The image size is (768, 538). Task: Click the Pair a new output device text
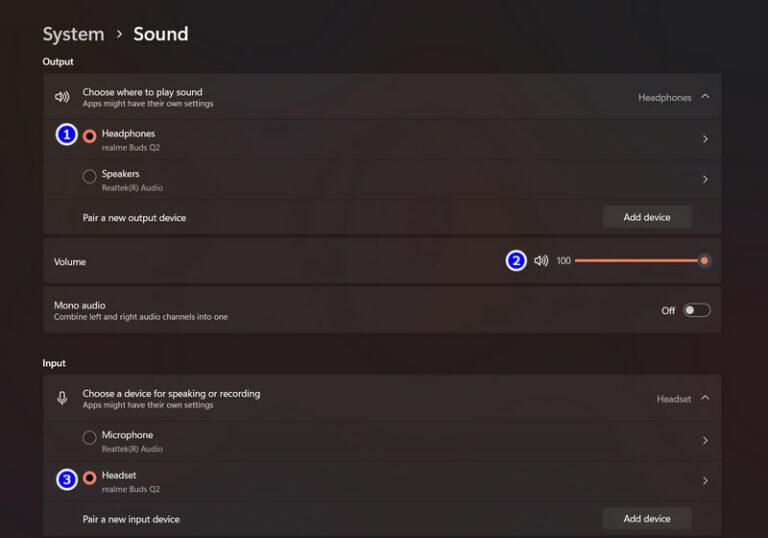point(134,218)
